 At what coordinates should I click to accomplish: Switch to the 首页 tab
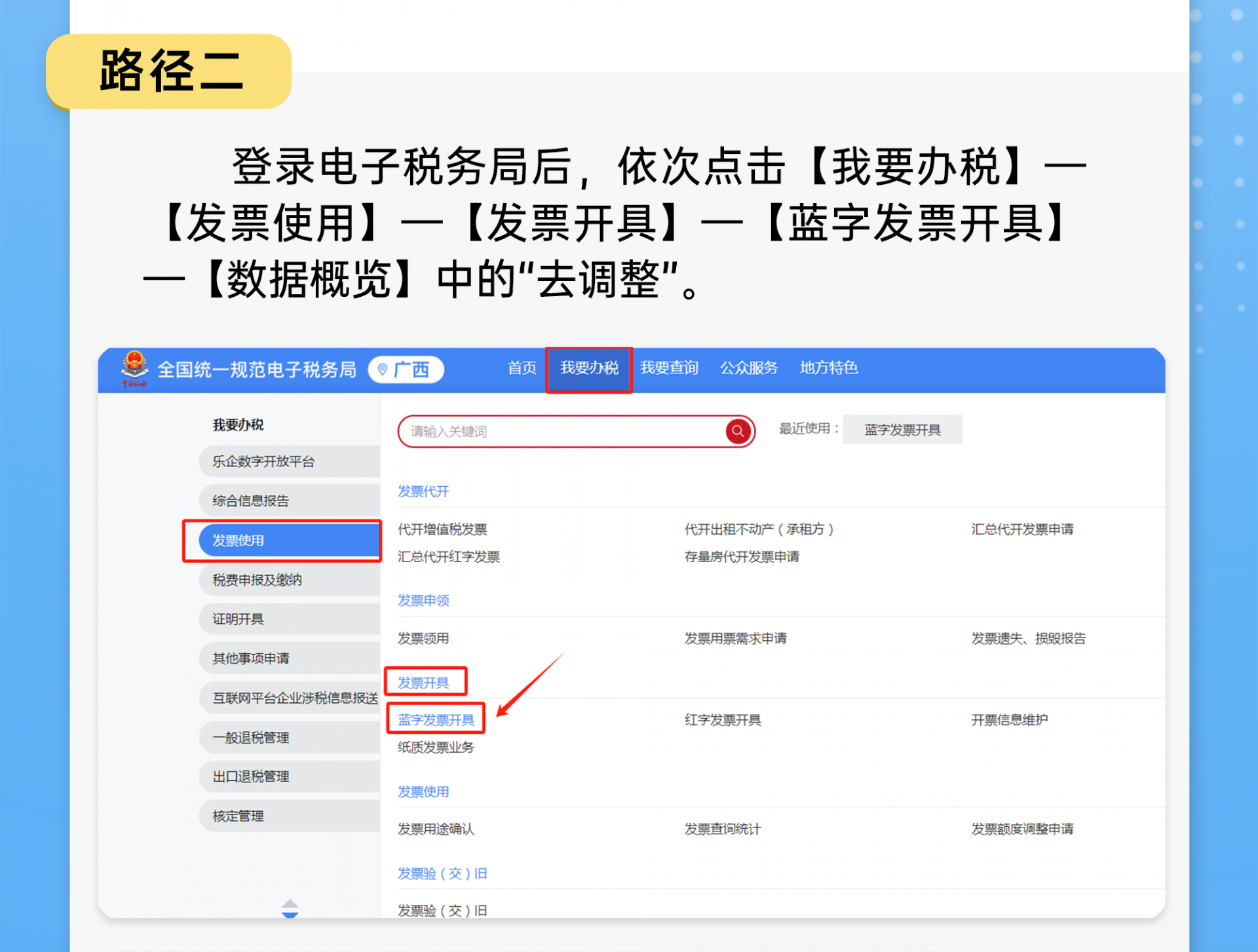click(x=521, y=368)
